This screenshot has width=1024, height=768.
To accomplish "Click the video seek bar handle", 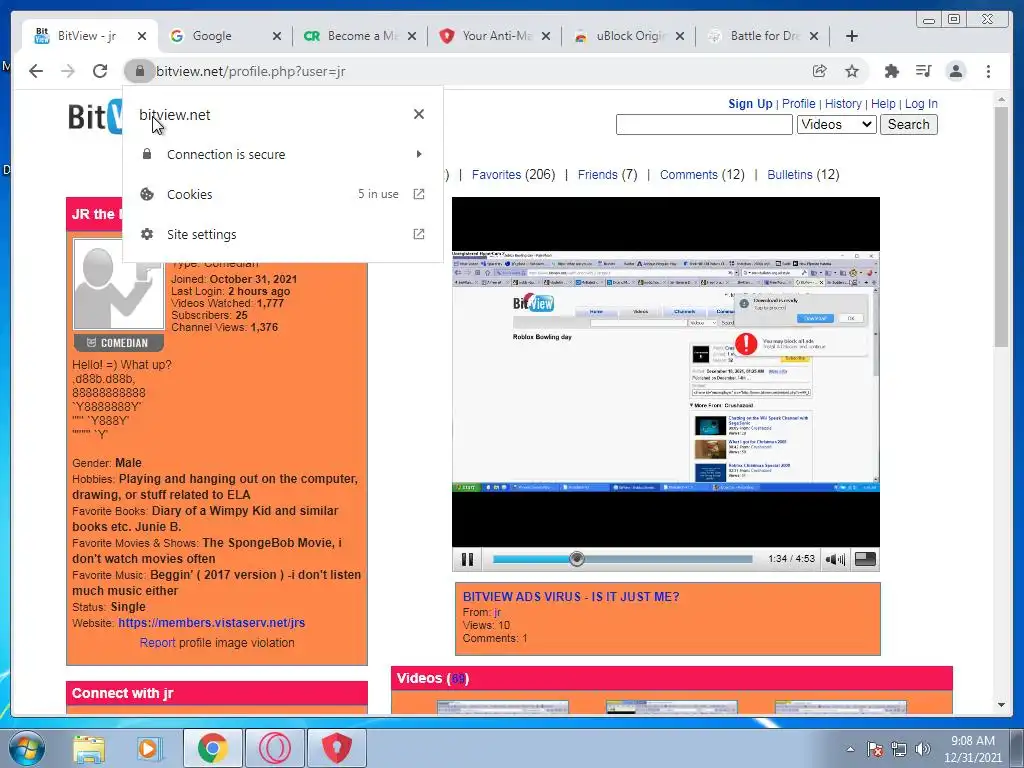I will click(x=576, y=559).
